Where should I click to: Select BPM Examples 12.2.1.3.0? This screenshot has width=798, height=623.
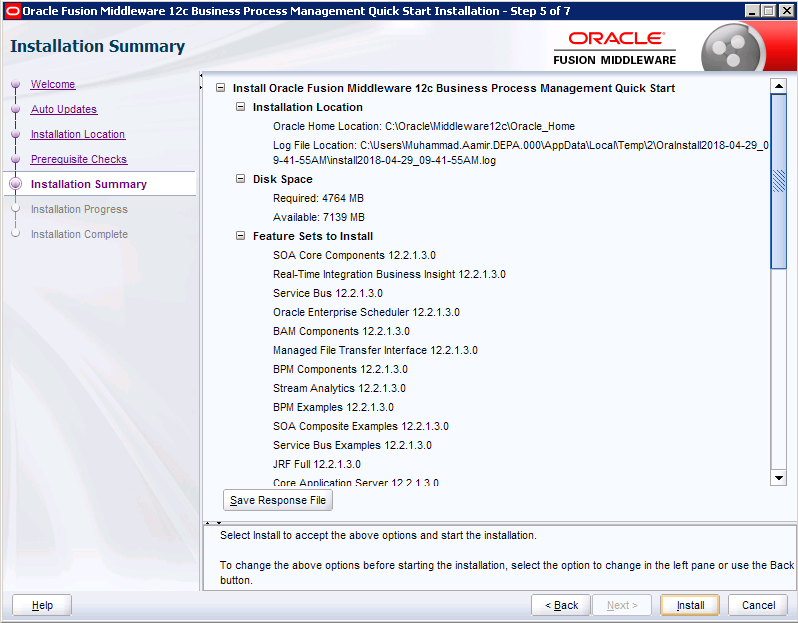click(x=333, y=407)
